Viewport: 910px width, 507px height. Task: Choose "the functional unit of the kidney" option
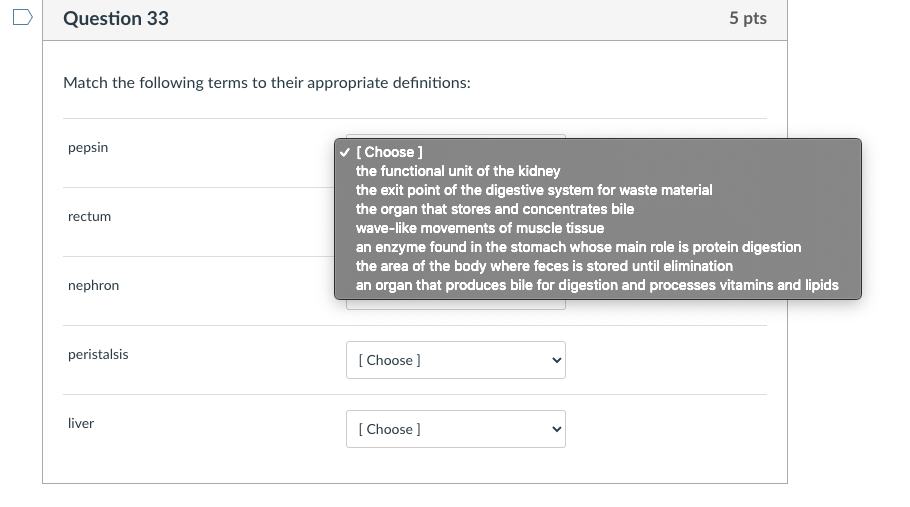pyautogui.click(x=458, y=171)
